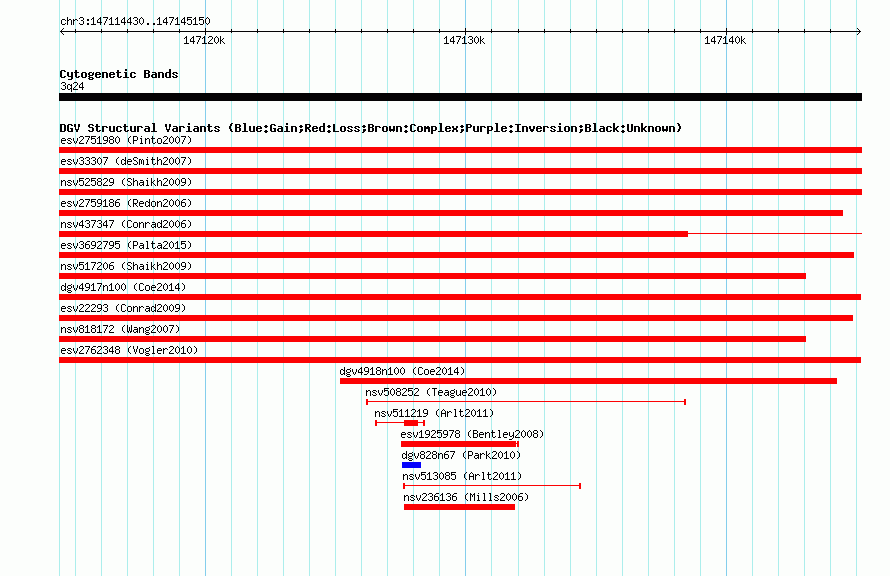Click the thick block of nsv511219
890x576 pixels.
coord(411,423)
